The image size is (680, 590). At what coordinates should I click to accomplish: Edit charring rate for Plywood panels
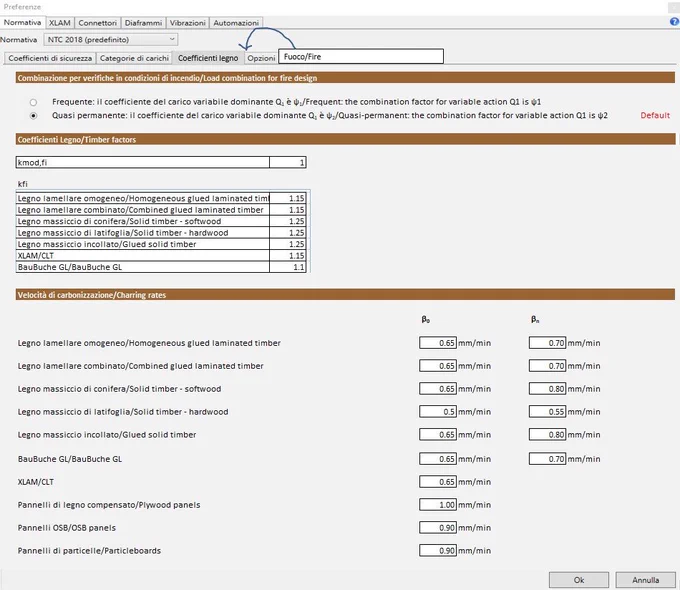click(438, 505)
